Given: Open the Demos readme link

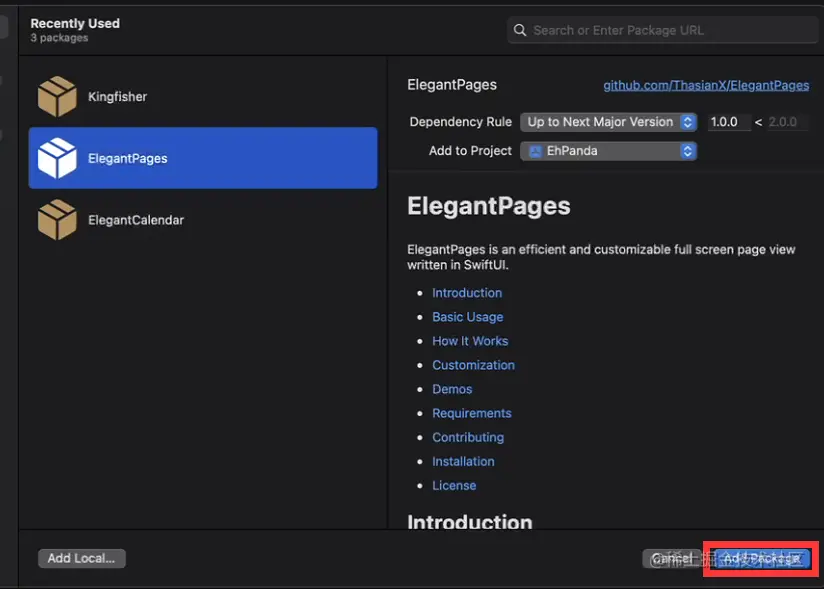Looking at the screenshot, I should pyautogui.click(x=452, y=389).
